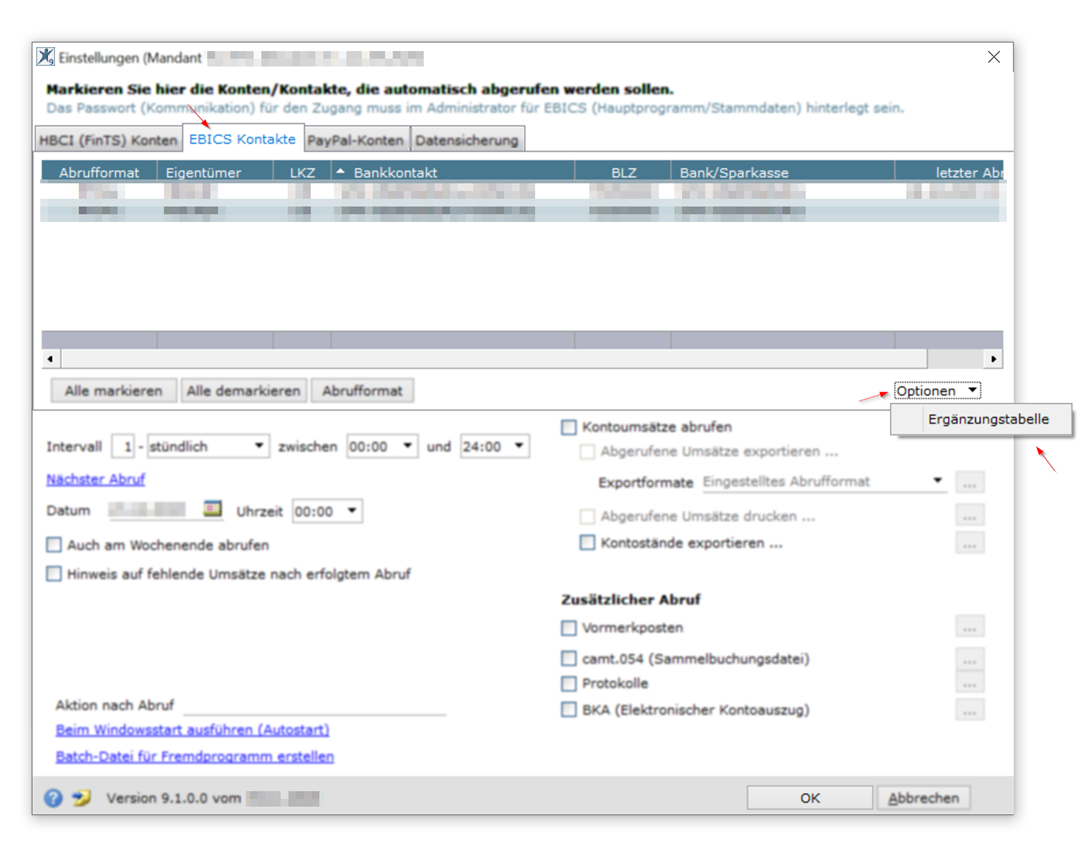1088x860 pixels.
Task: Tick the Vormerkposten checkbox
Action: coord(569,628)
